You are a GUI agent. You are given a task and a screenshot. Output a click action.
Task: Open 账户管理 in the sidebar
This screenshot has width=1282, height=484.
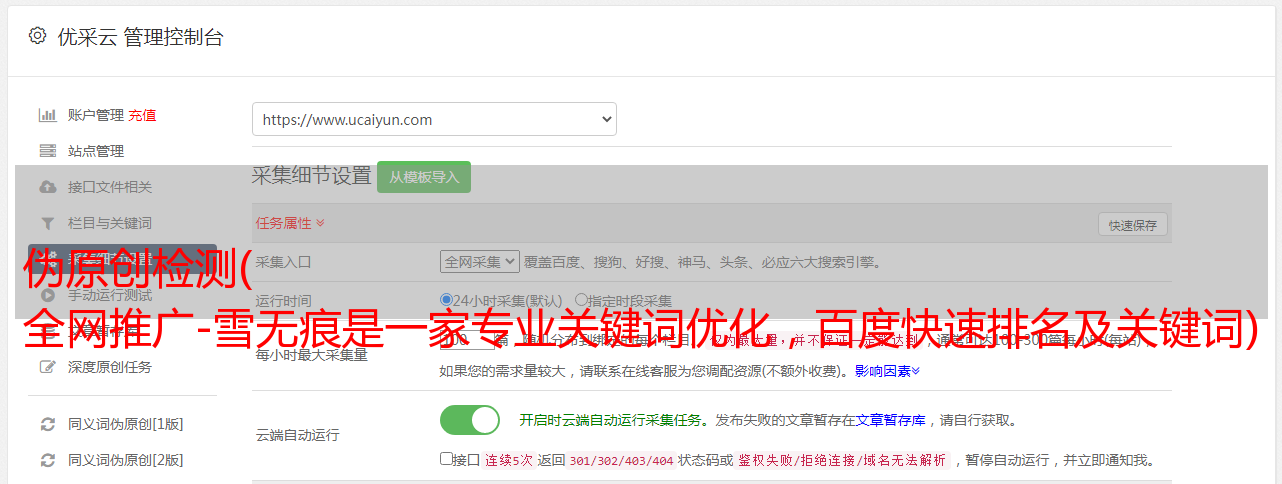point(96,115)
